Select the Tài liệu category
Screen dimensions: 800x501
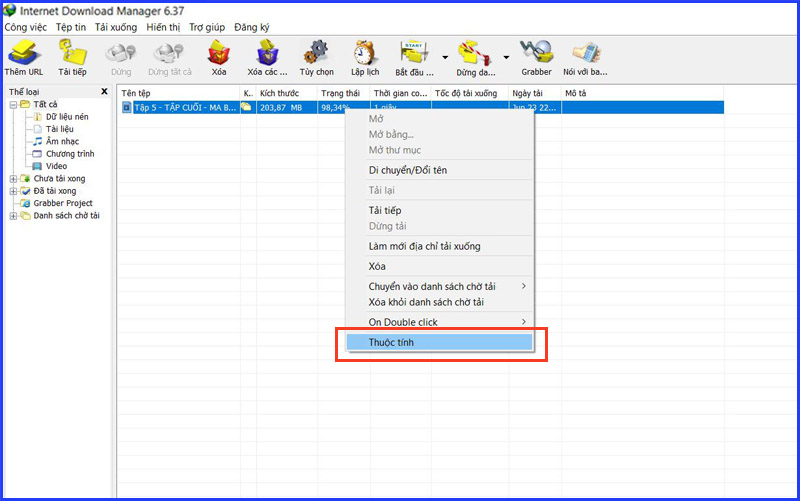(60, 129)
